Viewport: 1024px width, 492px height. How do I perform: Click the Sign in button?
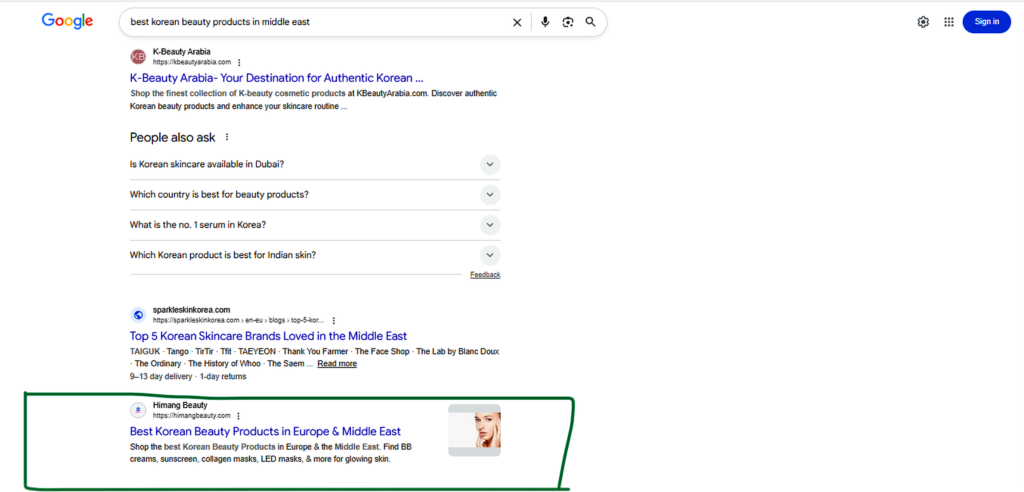click(986, 22)
